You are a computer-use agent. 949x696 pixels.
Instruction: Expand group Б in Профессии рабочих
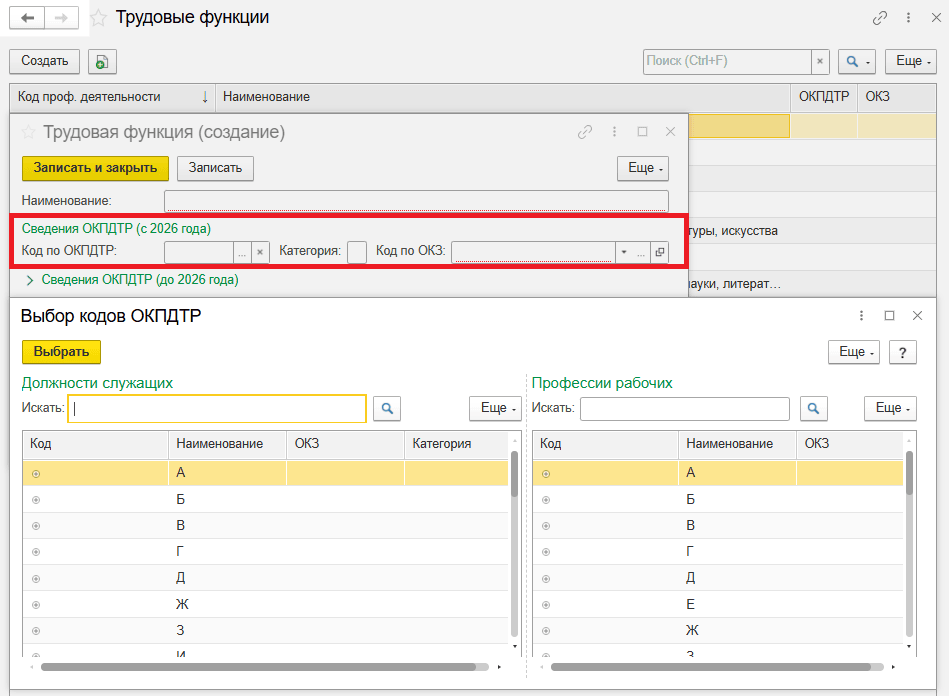[546, 499]
